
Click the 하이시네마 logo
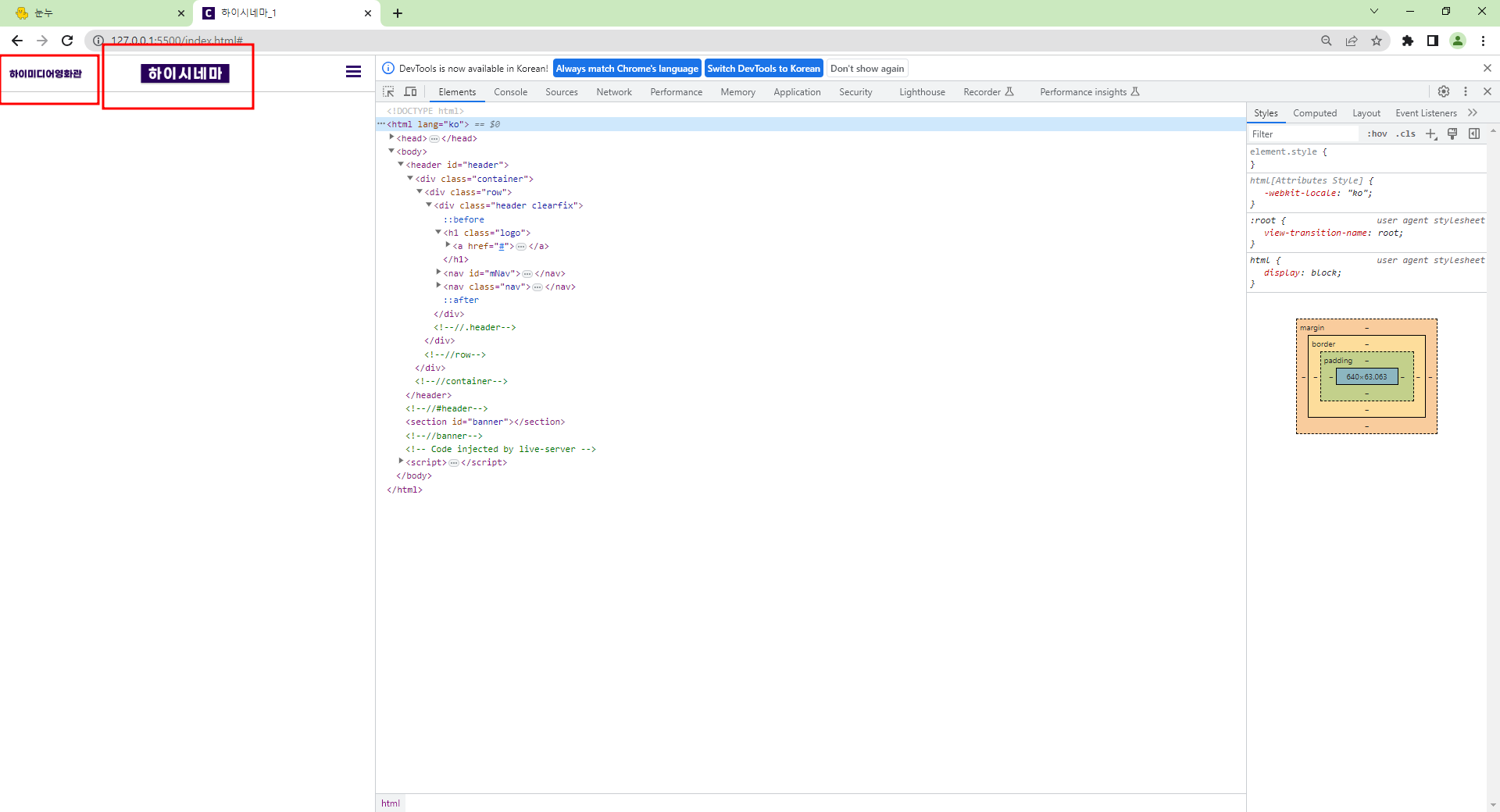(185, 73)
